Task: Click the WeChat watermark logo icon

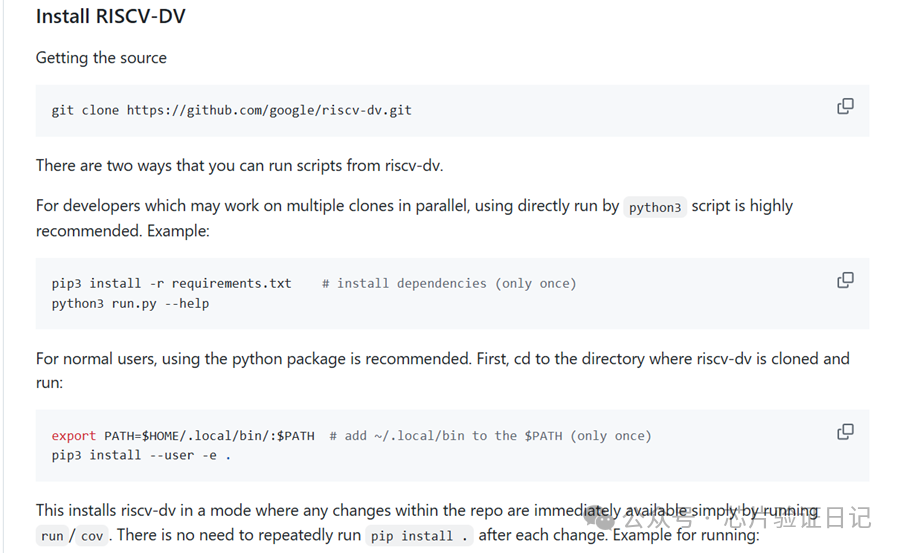Action: [605, 518]
